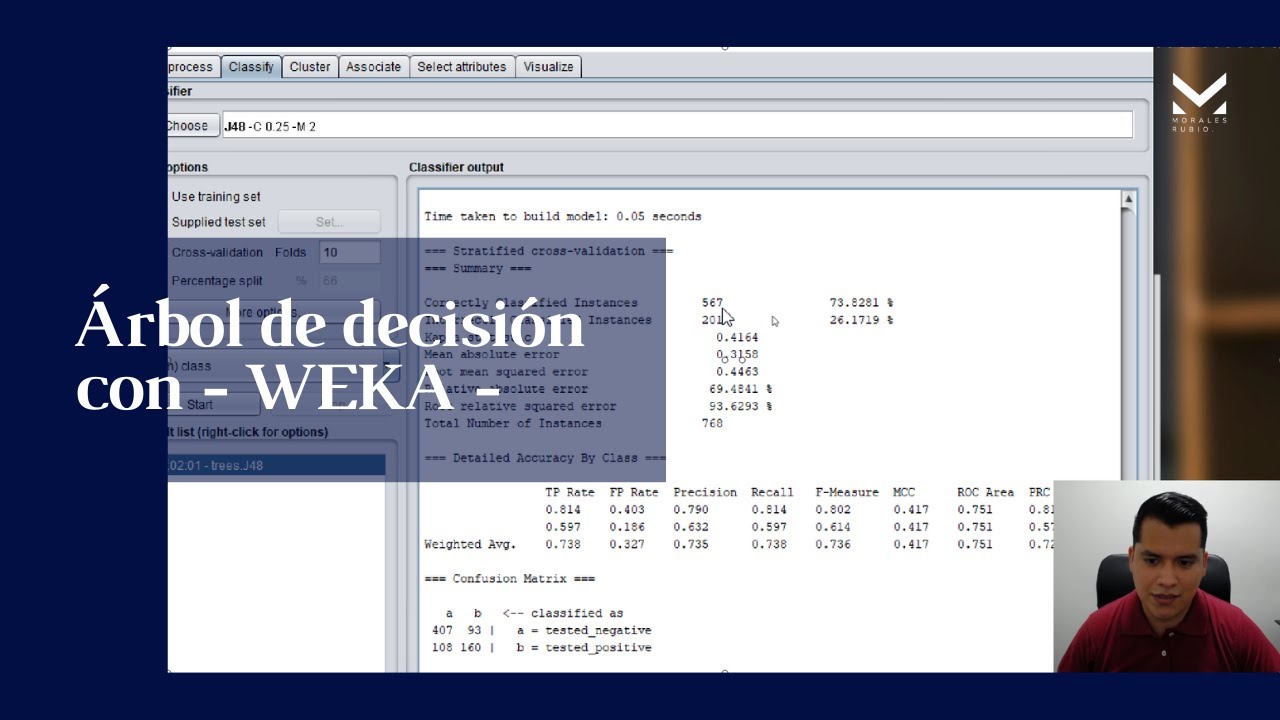Open the Preprocess tab

[x=192, y=67]
